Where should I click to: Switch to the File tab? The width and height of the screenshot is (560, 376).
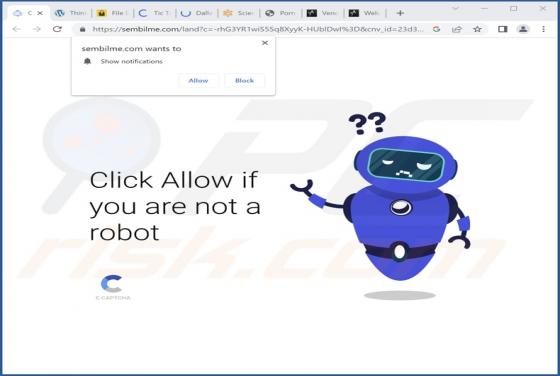pos(112,13)
